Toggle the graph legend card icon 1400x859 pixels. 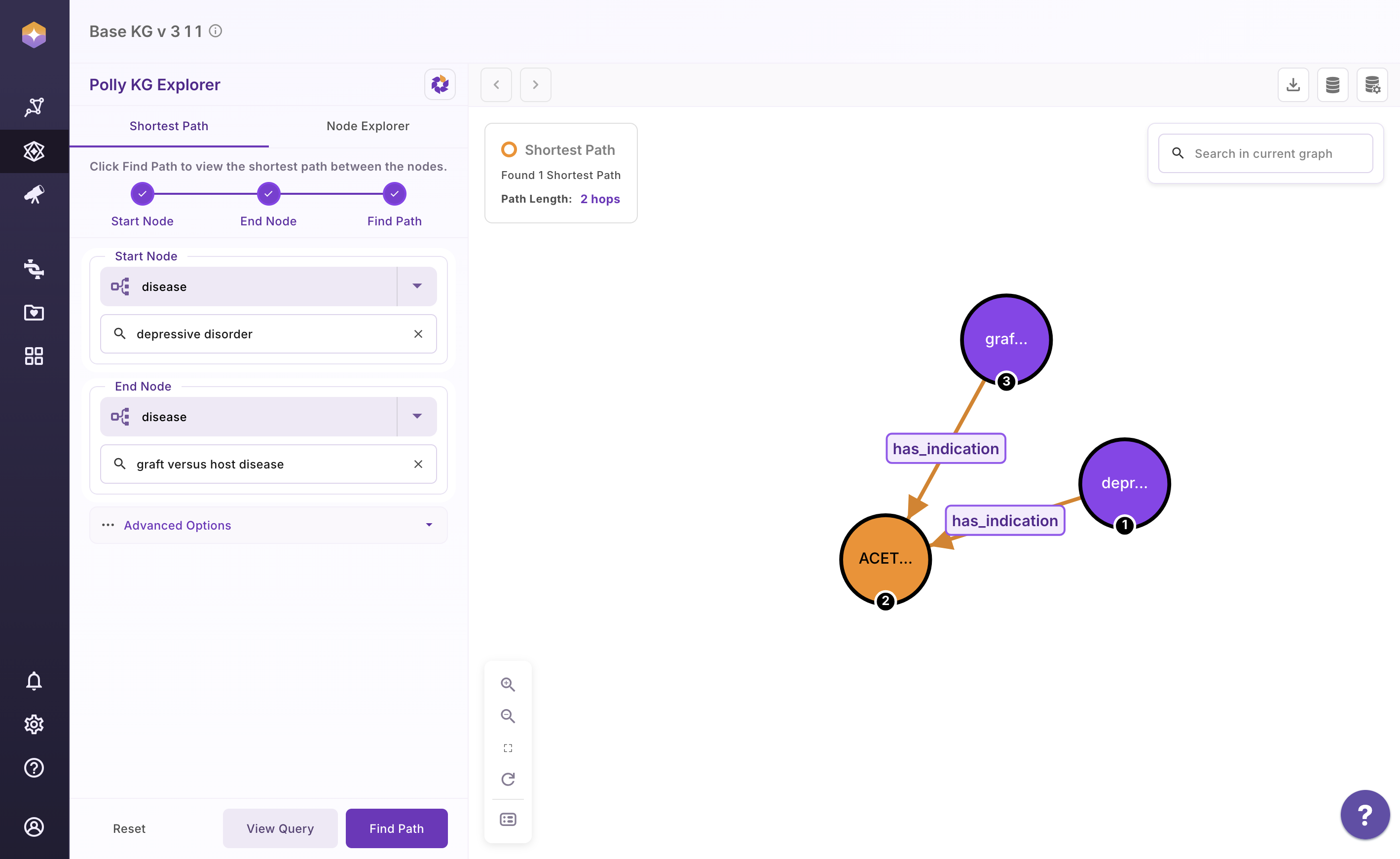pos(508,819)
